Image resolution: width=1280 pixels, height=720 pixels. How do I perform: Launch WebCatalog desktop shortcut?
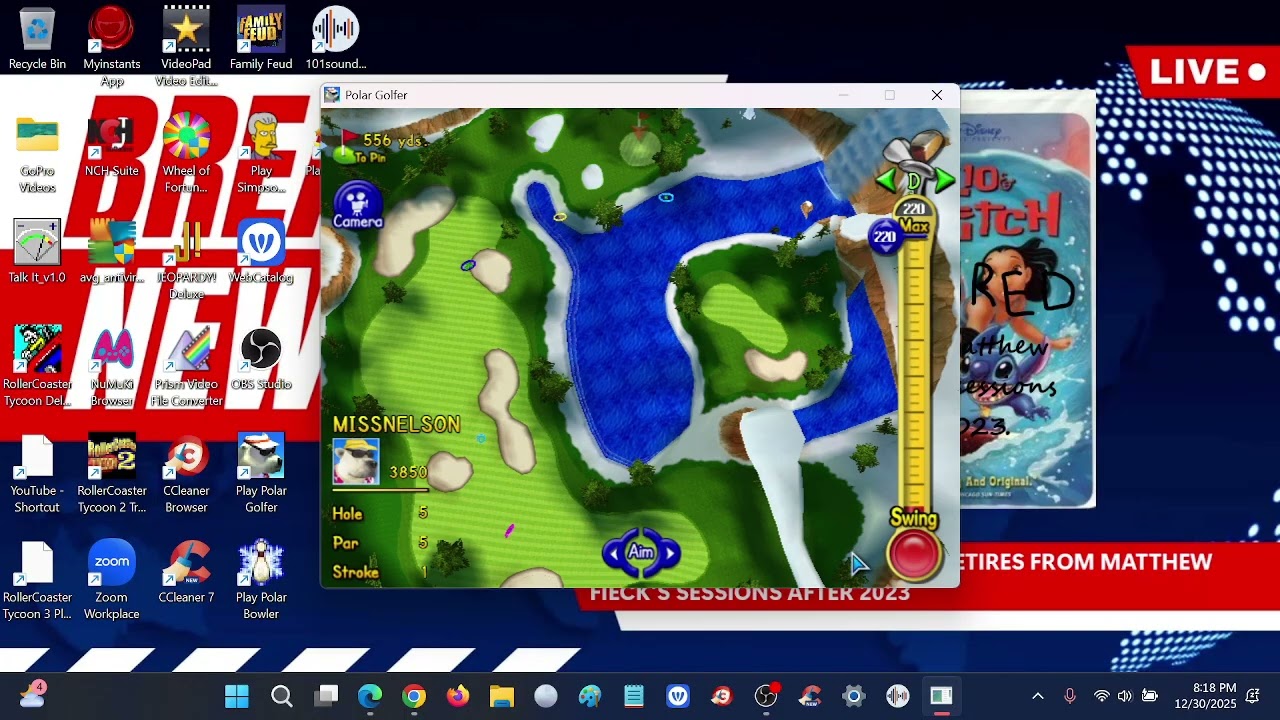point(261,253)
